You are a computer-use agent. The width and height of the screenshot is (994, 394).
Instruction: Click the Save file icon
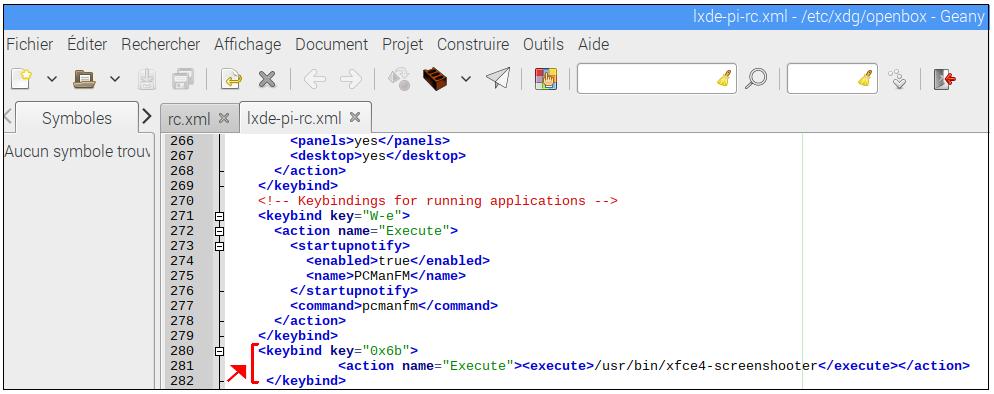pos(147,79)
